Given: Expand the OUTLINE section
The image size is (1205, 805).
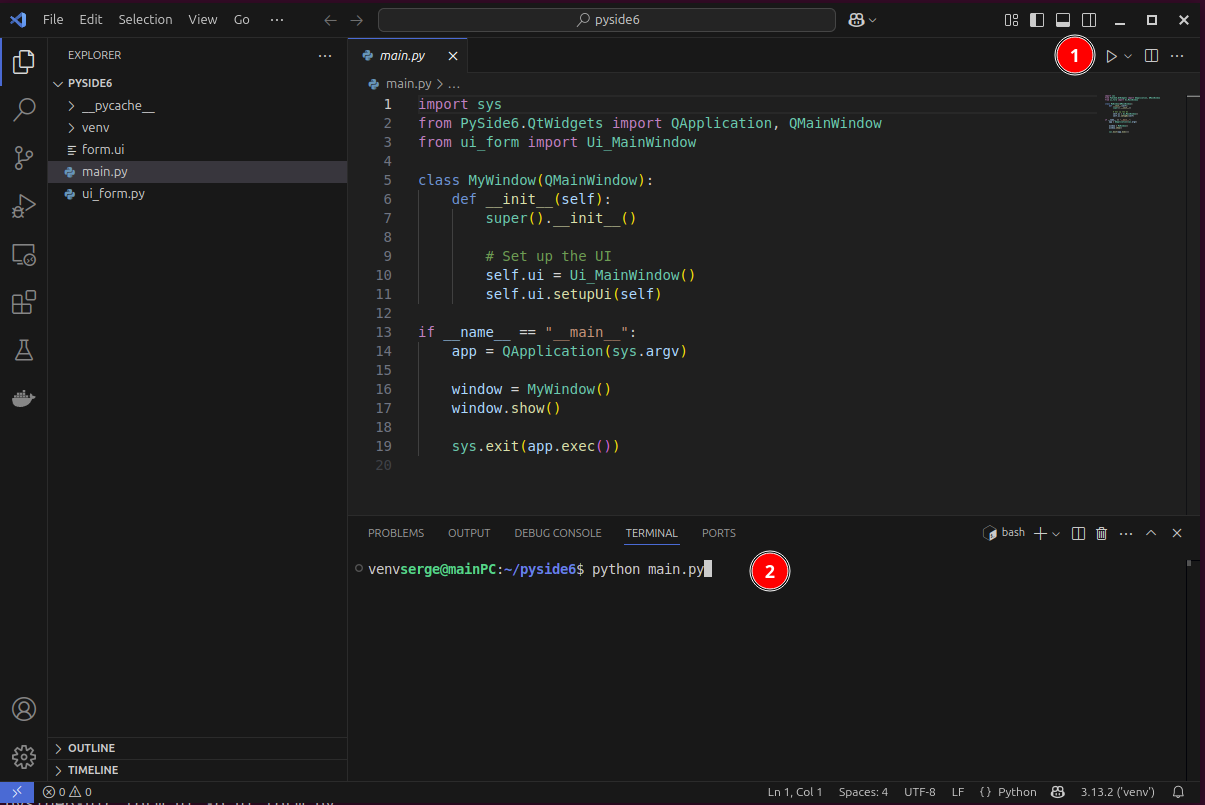Looking at the screenshot, I should tap(91, 748).
